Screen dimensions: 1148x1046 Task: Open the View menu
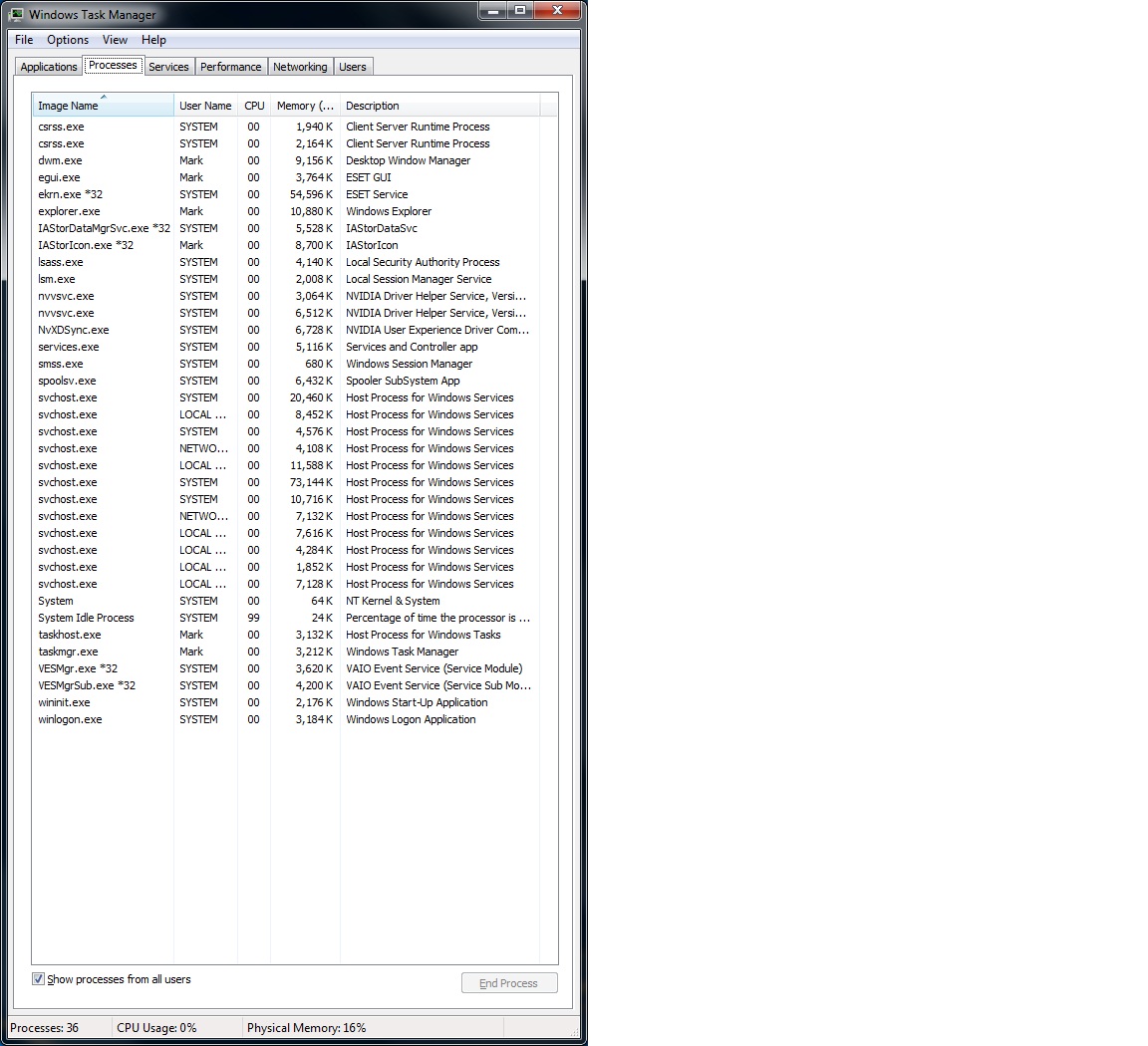click(115, 40)
